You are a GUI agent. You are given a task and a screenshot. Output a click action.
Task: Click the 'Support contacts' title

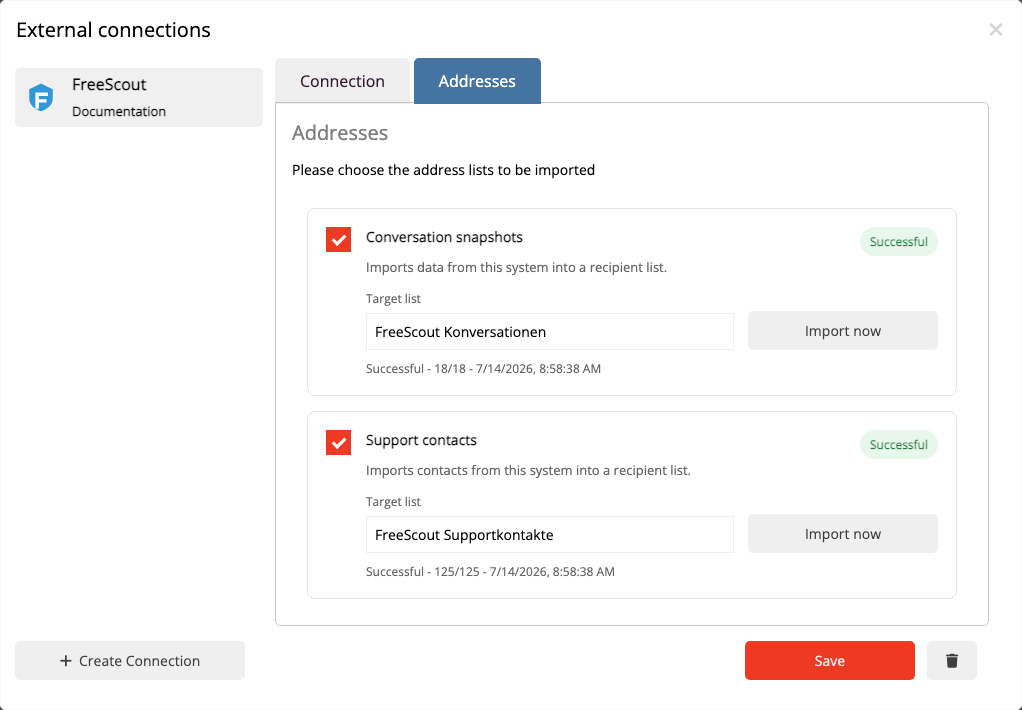(421, 440)
